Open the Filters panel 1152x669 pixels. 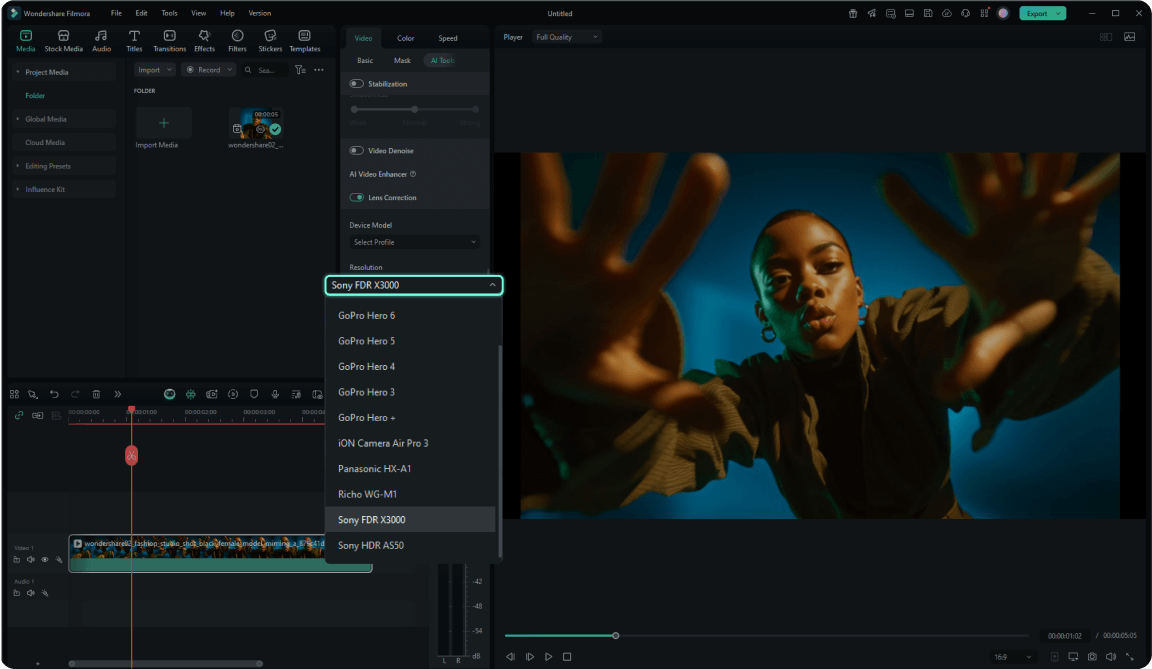(237, 40)
